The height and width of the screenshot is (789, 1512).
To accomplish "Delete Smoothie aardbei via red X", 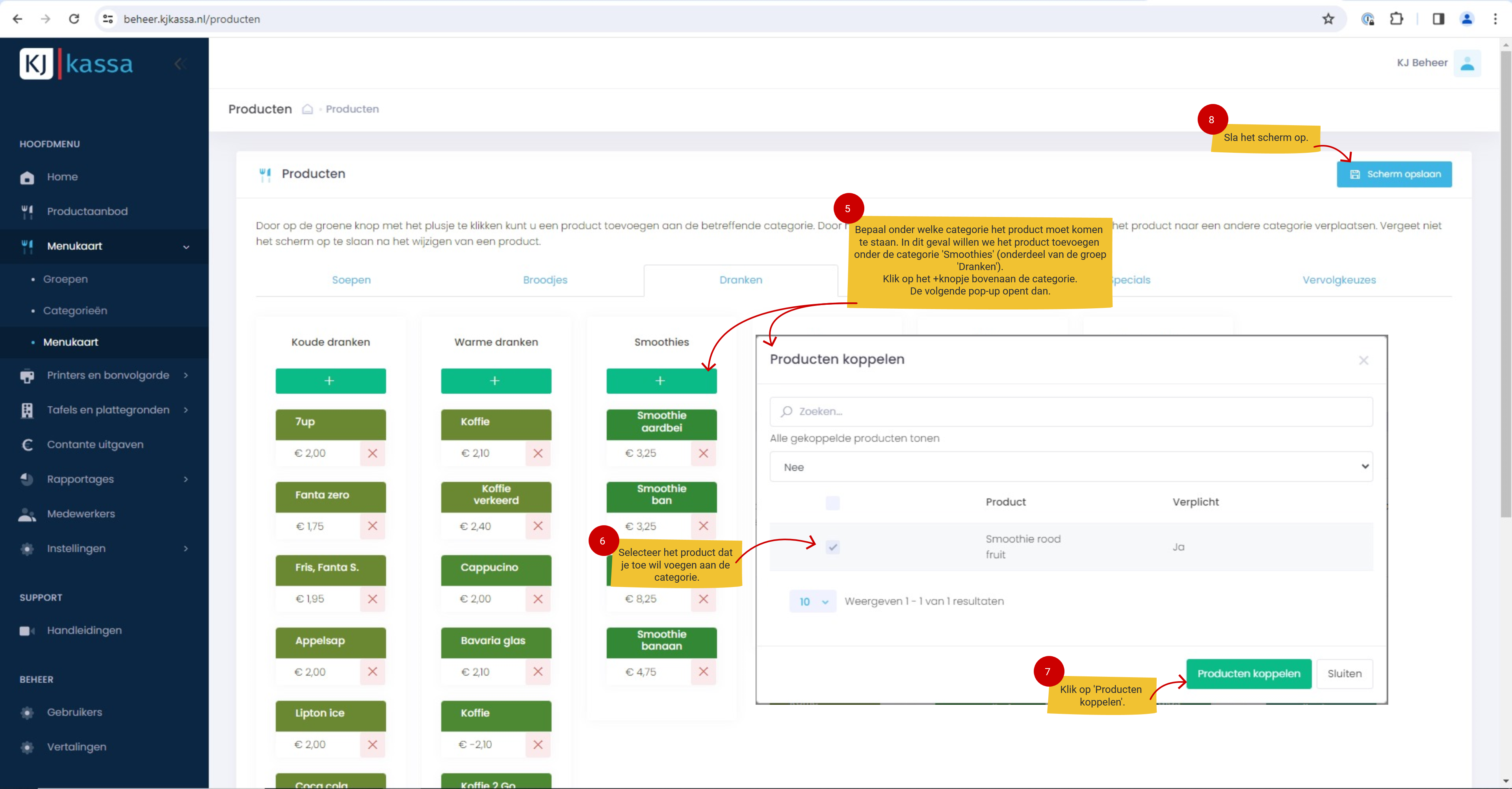I will click(703, 453).
